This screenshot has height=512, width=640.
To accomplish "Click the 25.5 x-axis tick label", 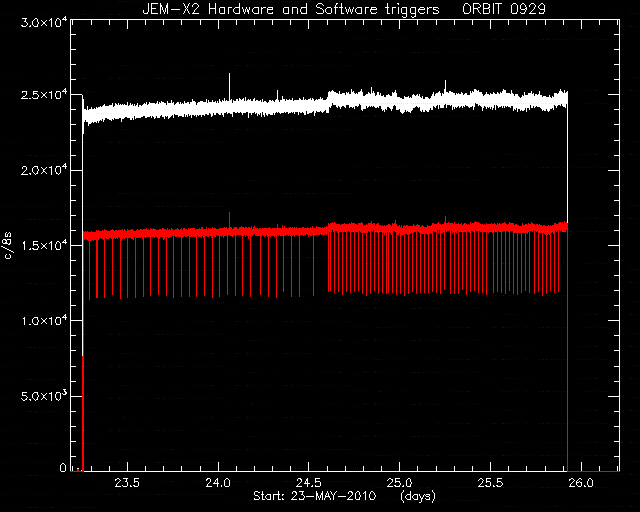I will [490, 483].
